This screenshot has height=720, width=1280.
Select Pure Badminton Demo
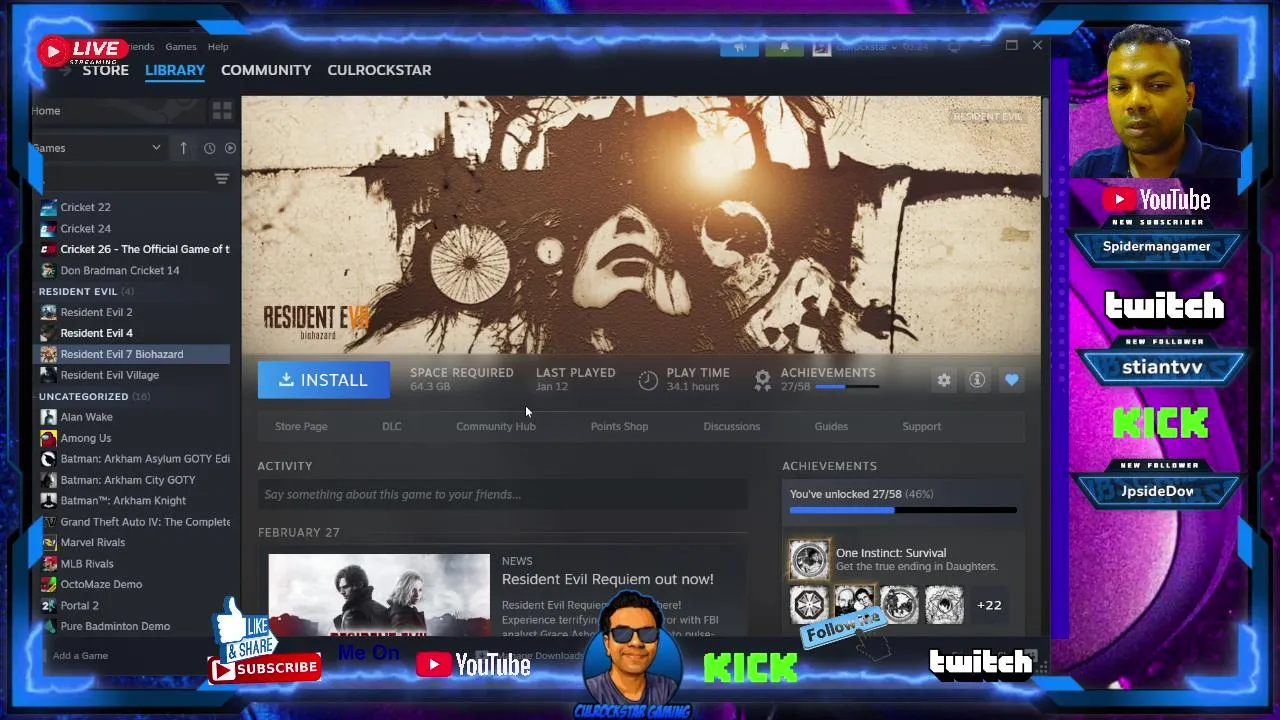point(134,626)
